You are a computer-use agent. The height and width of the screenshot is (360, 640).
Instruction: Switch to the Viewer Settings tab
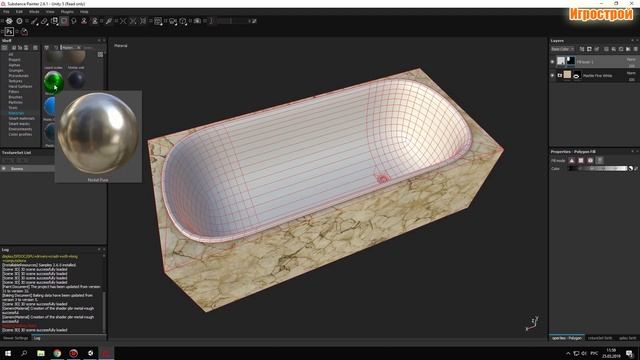click(16, 338)
